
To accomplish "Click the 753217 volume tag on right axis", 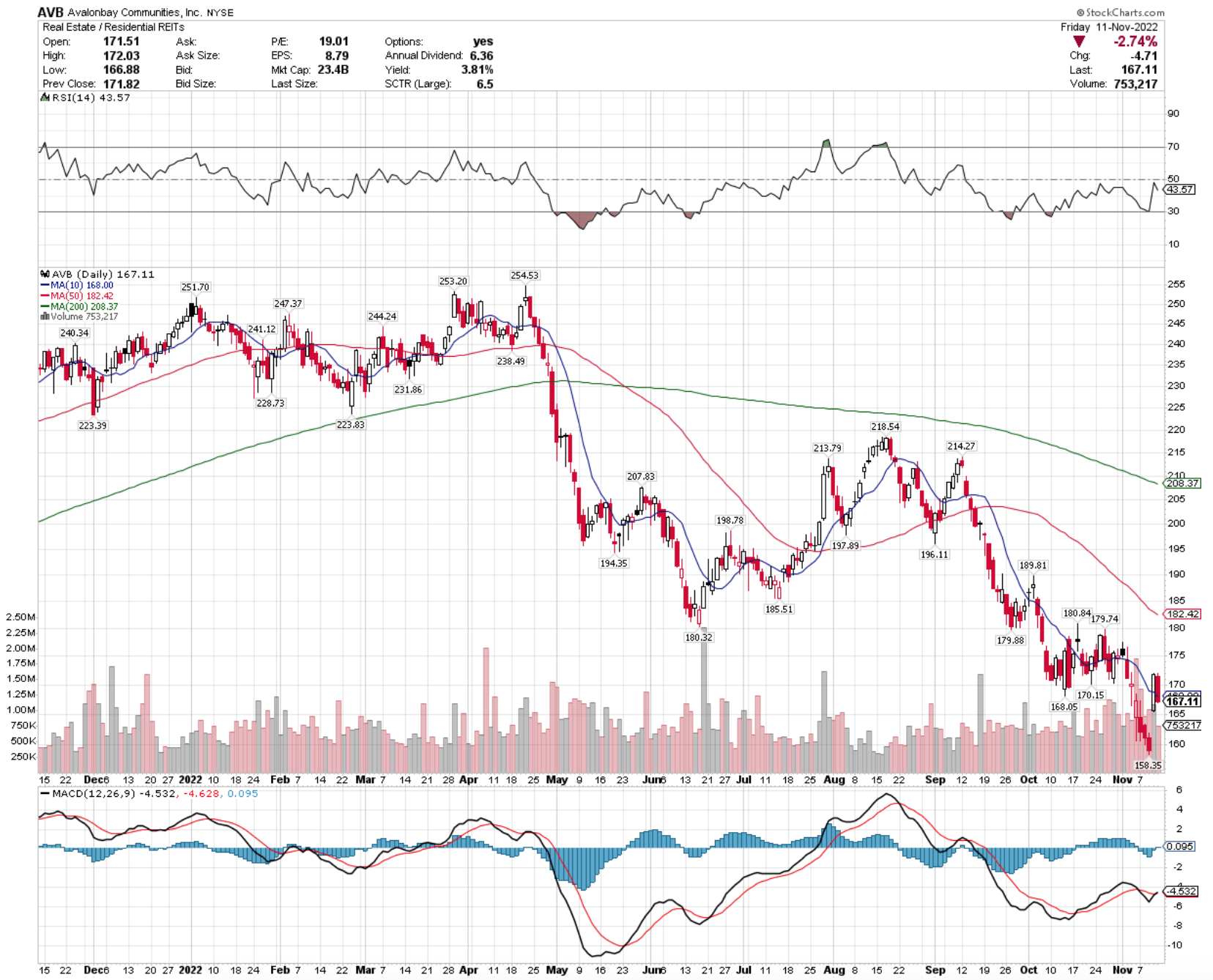I will (x=1182, y=725).
